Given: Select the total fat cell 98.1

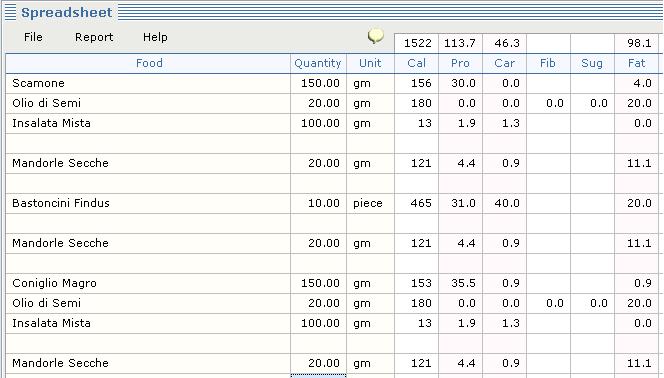Looking at the screenshot, I should click(636, 43).
